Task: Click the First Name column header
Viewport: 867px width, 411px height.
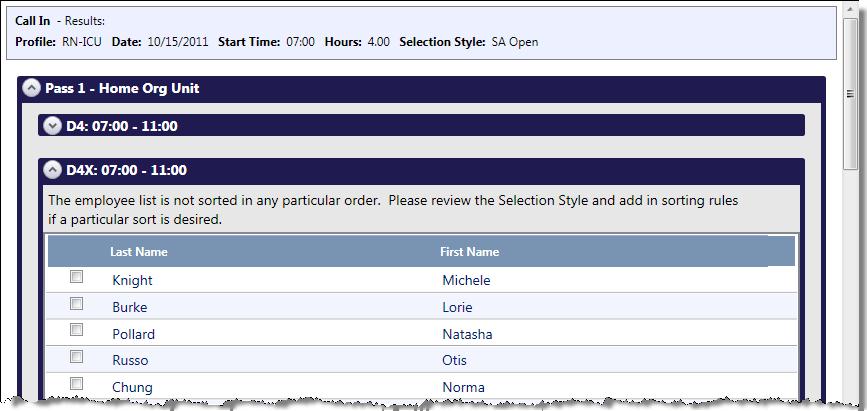Action: 469,252
